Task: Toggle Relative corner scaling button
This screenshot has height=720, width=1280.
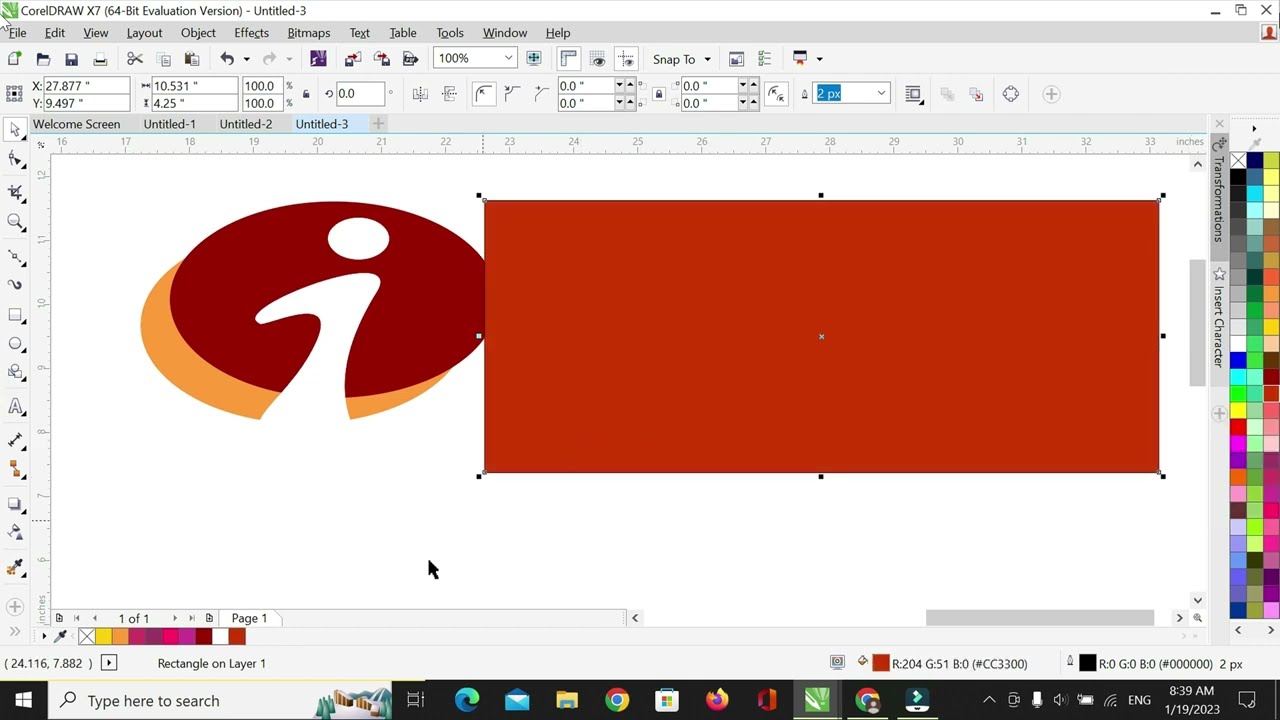Action: 776,94
